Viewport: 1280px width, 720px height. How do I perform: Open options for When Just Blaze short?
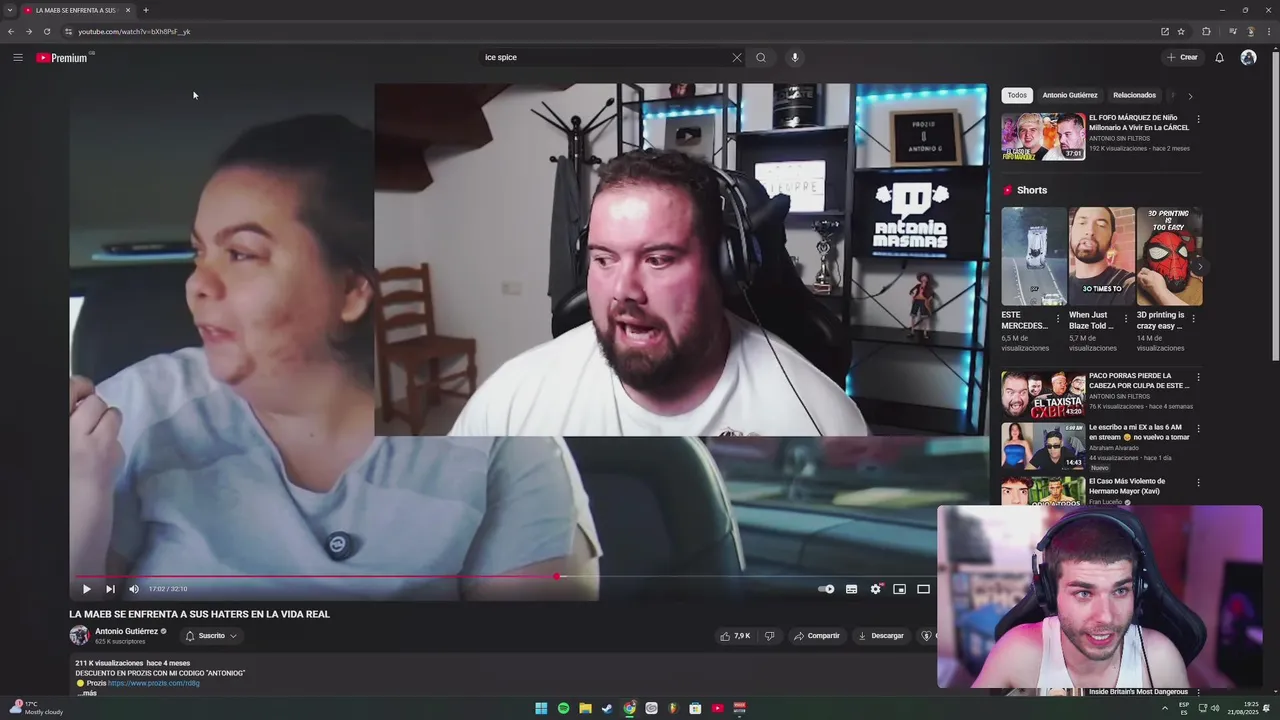coord(1126,319)
